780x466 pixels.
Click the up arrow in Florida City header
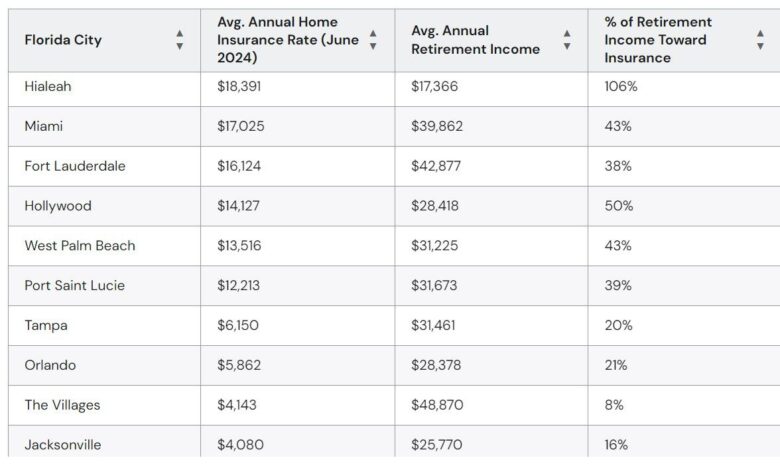click(180, 34)
